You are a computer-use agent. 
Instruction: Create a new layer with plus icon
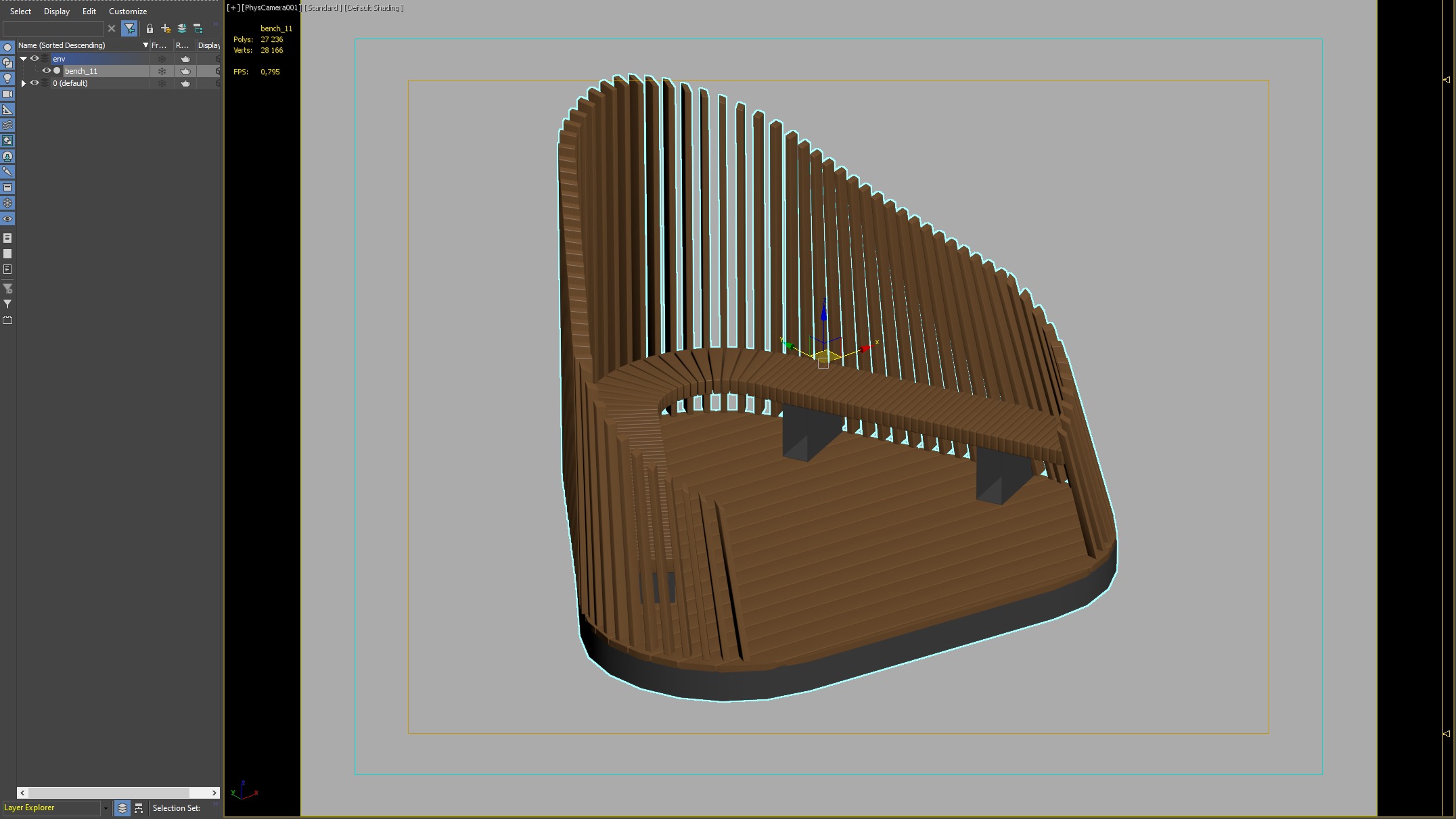pos(166,28)
